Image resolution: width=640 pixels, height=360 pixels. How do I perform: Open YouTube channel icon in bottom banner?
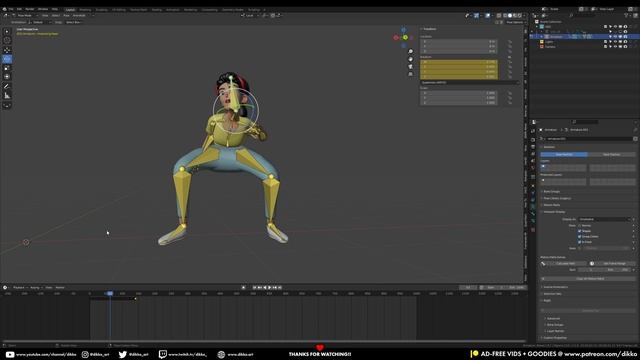click(x=10, y=354)
